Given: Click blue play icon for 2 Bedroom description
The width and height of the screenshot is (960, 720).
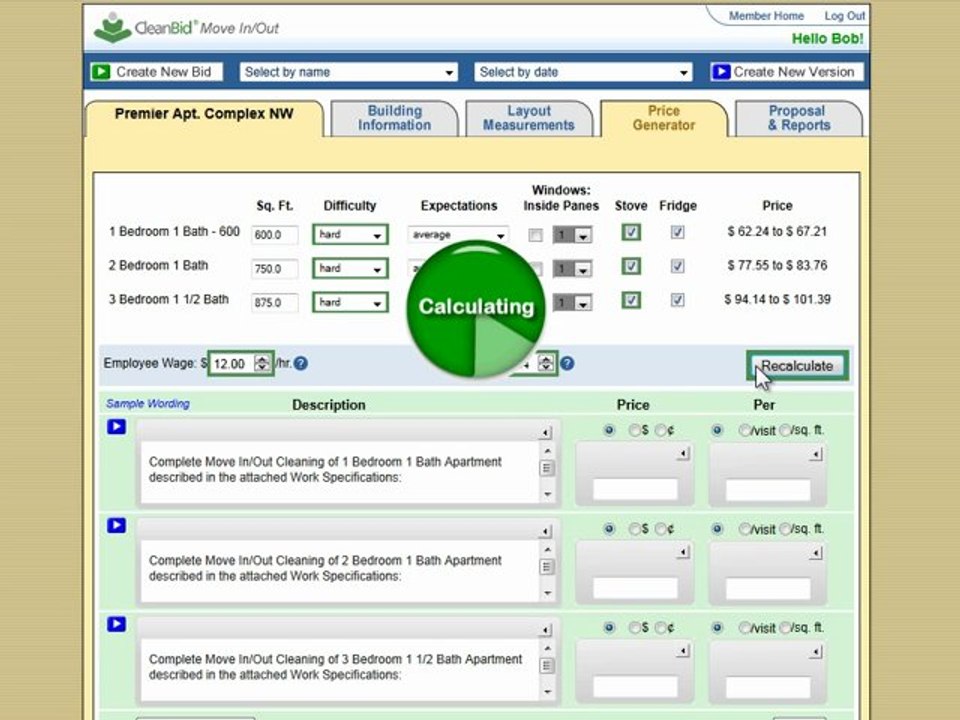Looking at the screenshot, I should [x=116, y=525].
